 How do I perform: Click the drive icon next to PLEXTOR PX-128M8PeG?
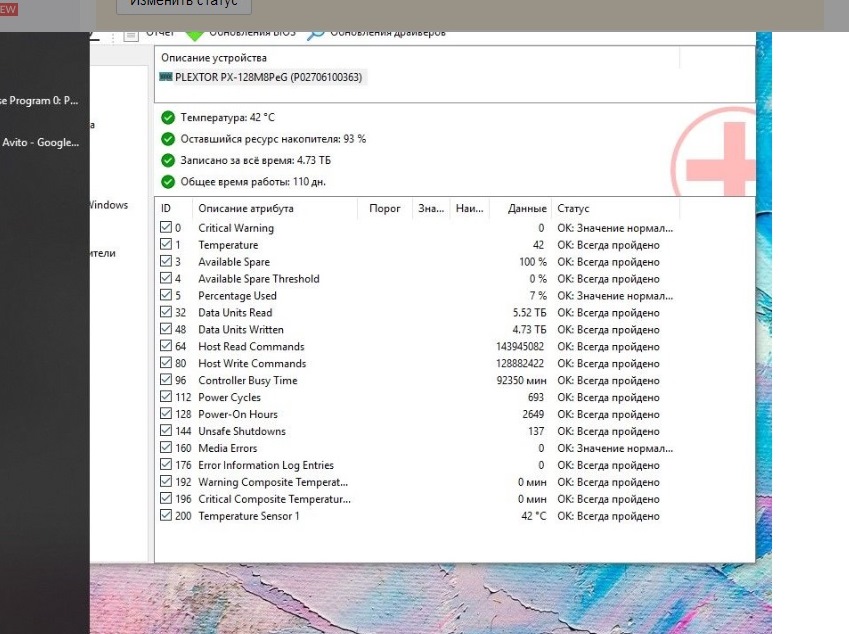click(x=166, y=77)
